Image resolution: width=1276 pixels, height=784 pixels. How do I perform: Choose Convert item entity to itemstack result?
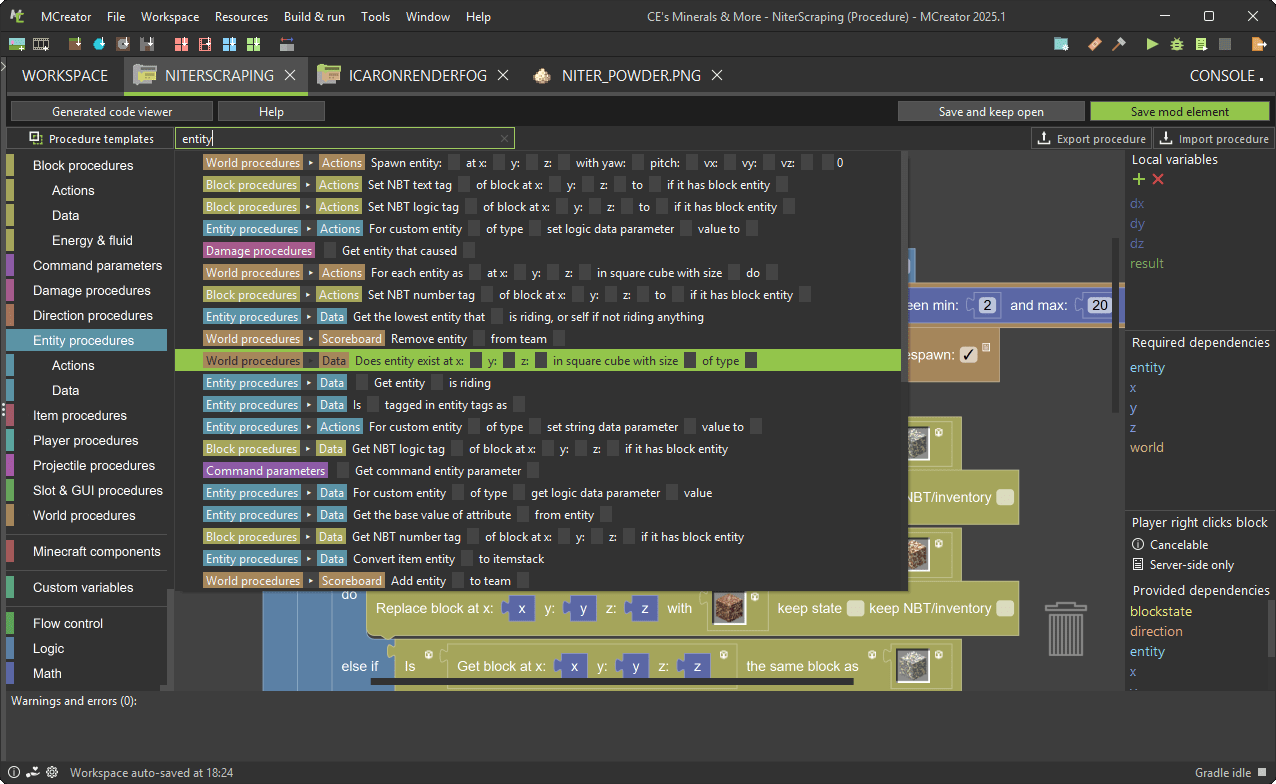538,558
